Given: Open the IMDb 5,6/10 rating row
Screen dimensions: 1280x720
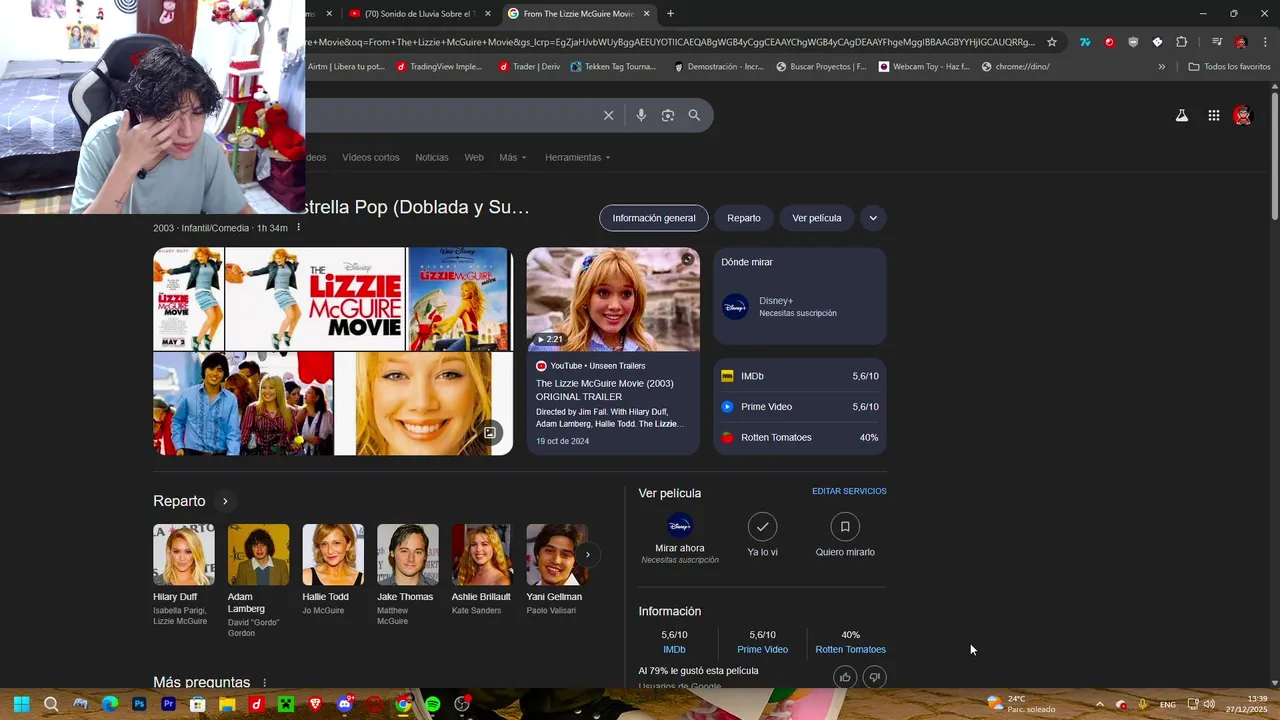Looking at the screenshot, I should [x=800, y=376].
